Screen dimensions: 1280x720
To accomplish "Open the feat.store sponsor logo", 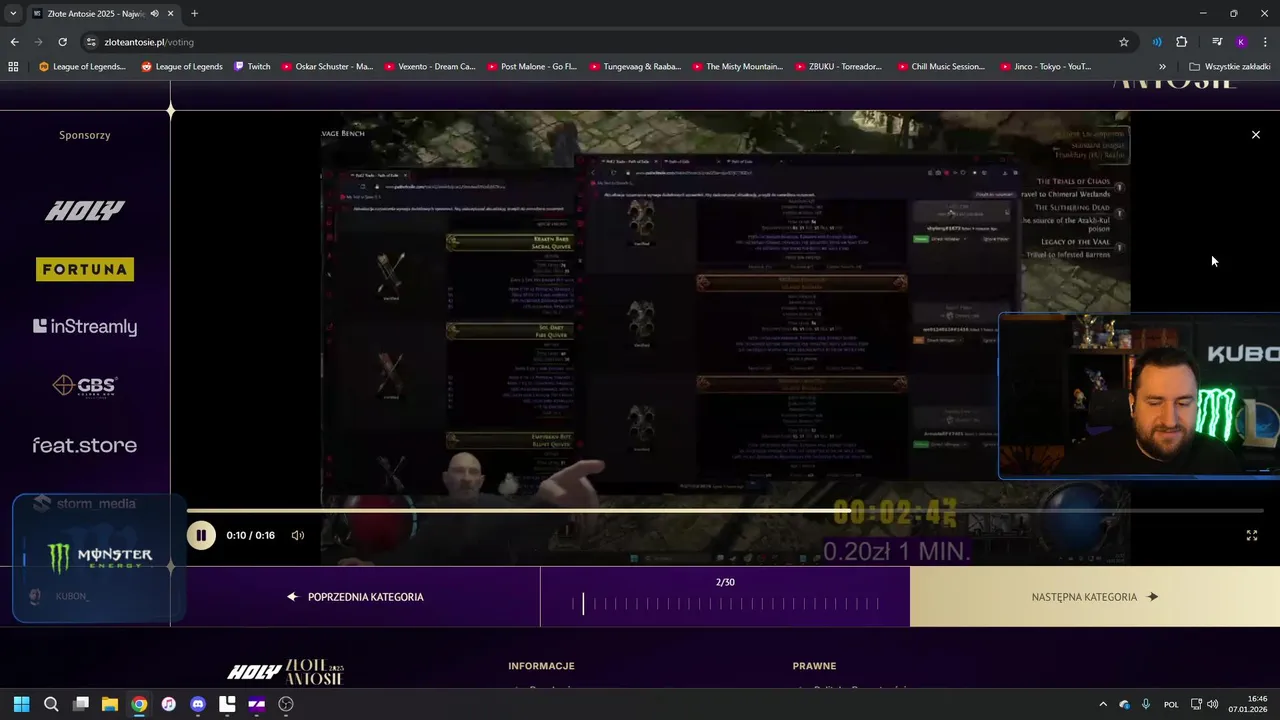I will coord(84,445).
